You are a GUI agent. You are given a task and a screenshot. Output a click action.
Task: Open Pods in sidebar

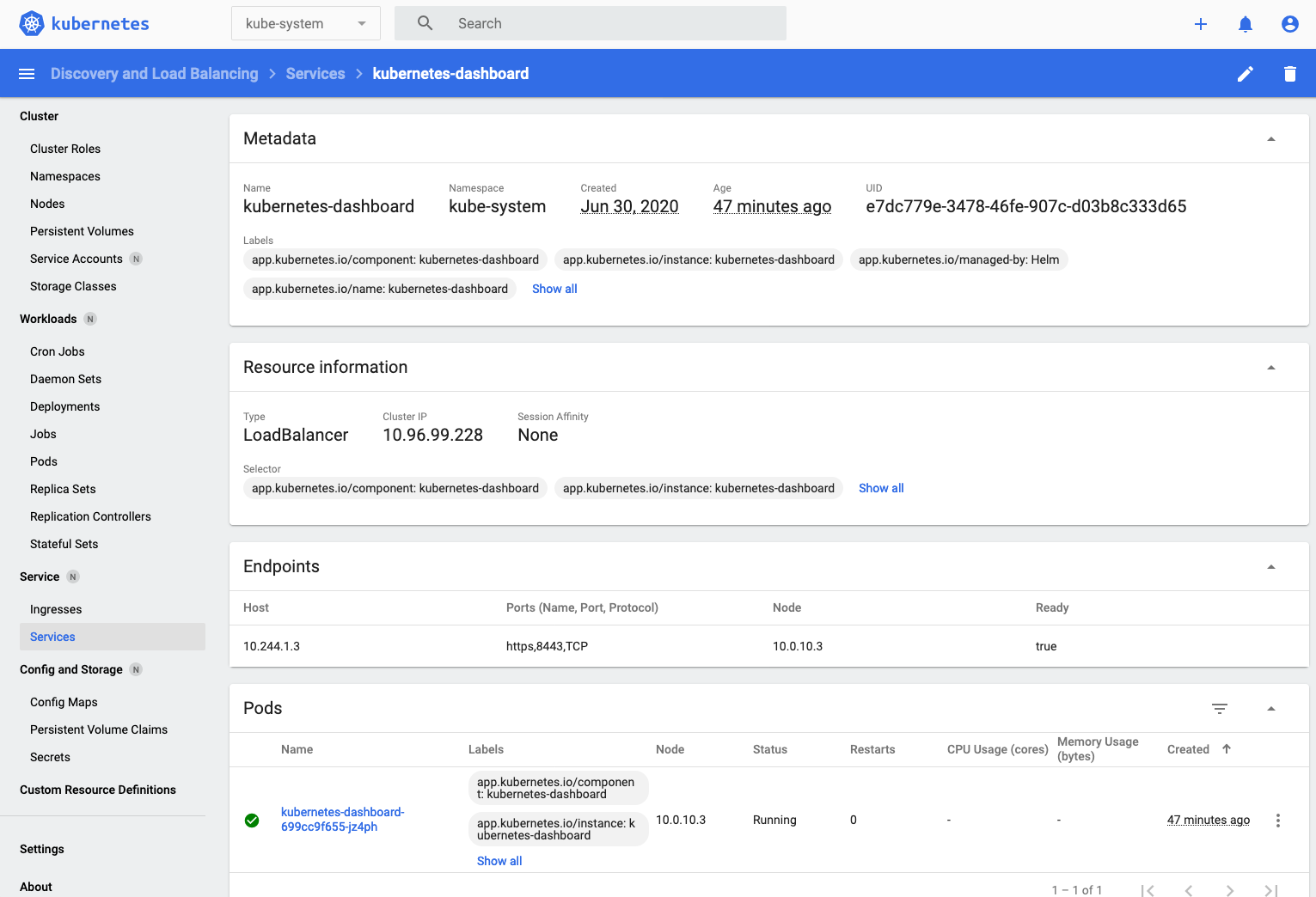pos(44,461)
